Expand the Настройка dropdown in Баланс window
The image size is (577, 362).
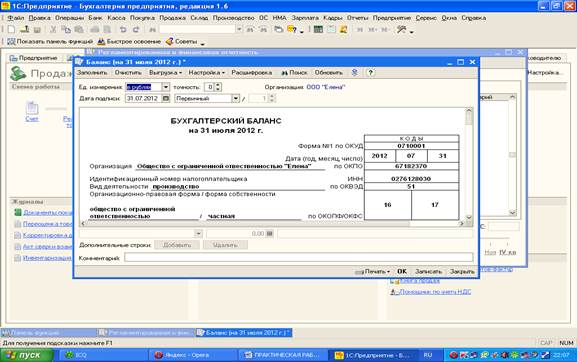click(x=206, y=72)
